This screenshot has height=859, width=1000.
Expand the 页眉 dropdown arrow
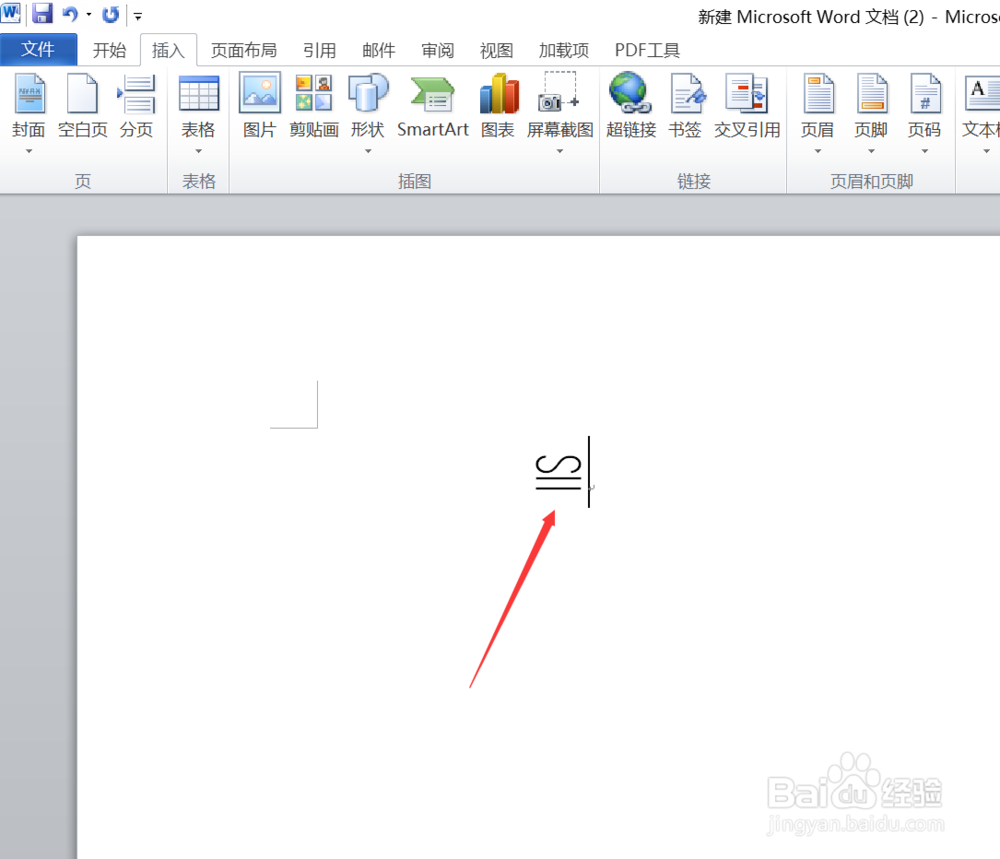[x=818, y=151]
